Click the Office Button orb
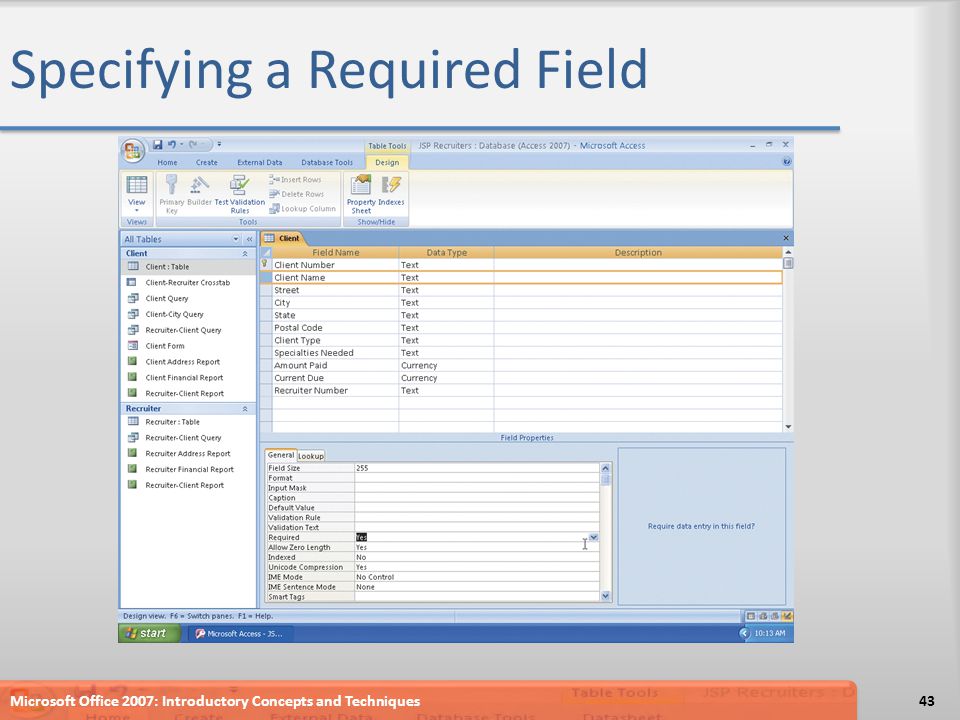Viewport: 960px width, 720px height. click(x=133, y=150)
